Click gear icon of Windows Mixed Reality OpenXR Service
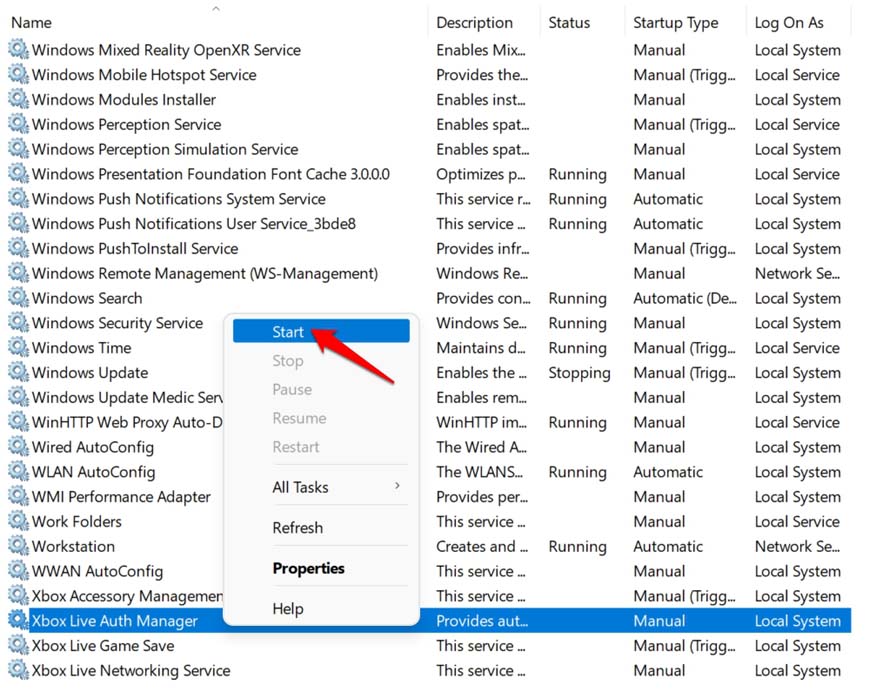This screenshot has width=876, height=692. point(18,49)
